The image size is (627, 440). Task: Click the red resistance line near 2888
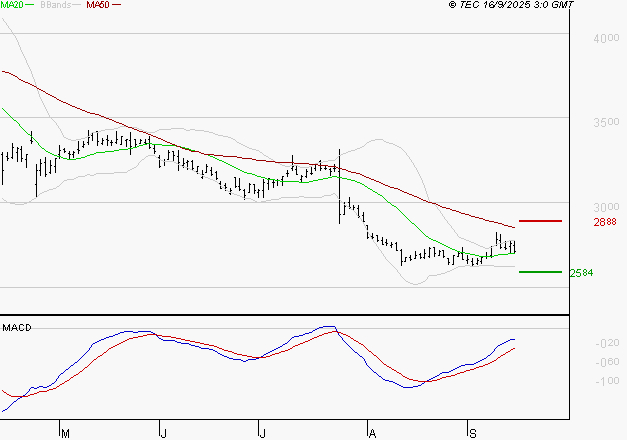coord(540,221)
